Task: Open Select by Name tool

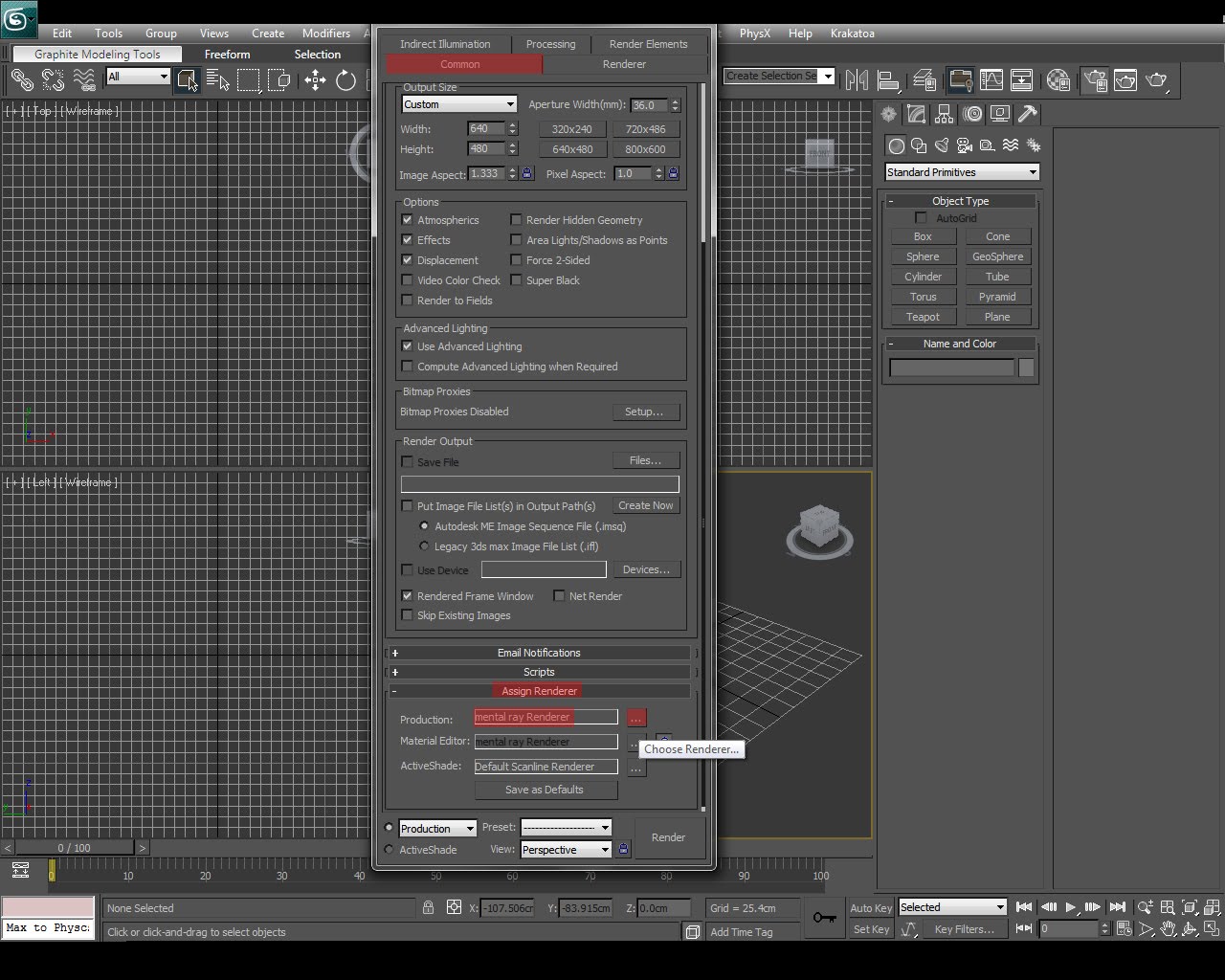Action: [217, 80]
